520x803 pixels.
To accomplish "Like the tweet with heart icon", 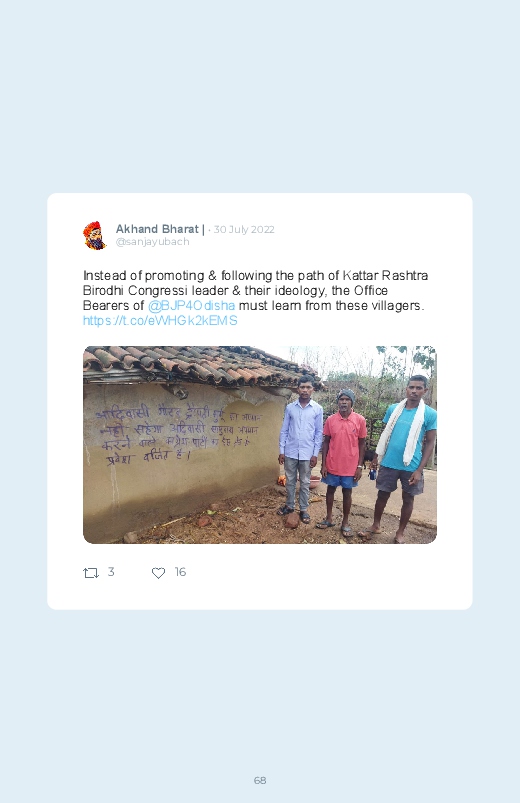I will [x=158, y=573].
